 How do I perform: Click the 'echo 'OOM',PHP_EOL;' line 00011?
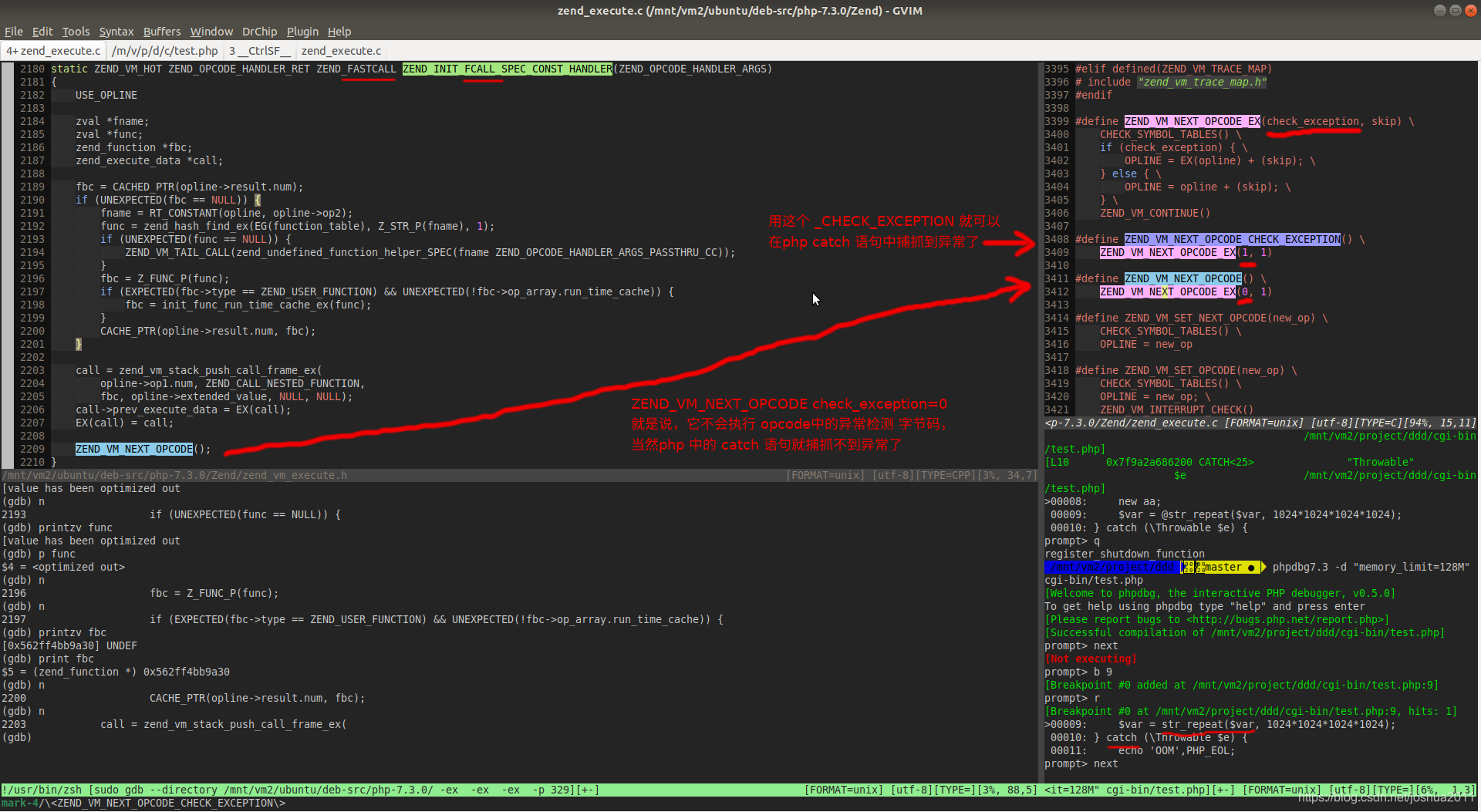pos(1177,751)
